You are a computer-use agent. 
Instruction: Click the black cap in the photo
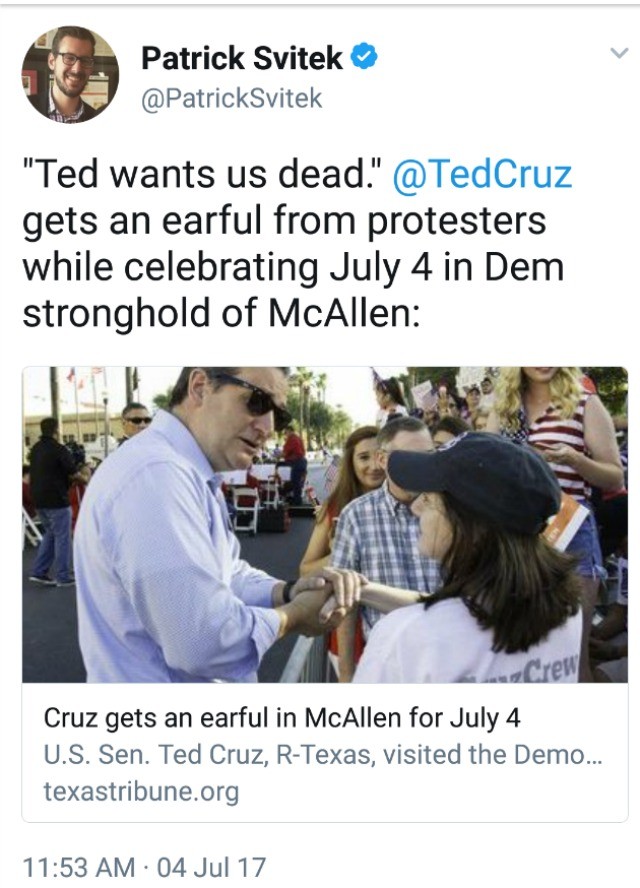475,479
